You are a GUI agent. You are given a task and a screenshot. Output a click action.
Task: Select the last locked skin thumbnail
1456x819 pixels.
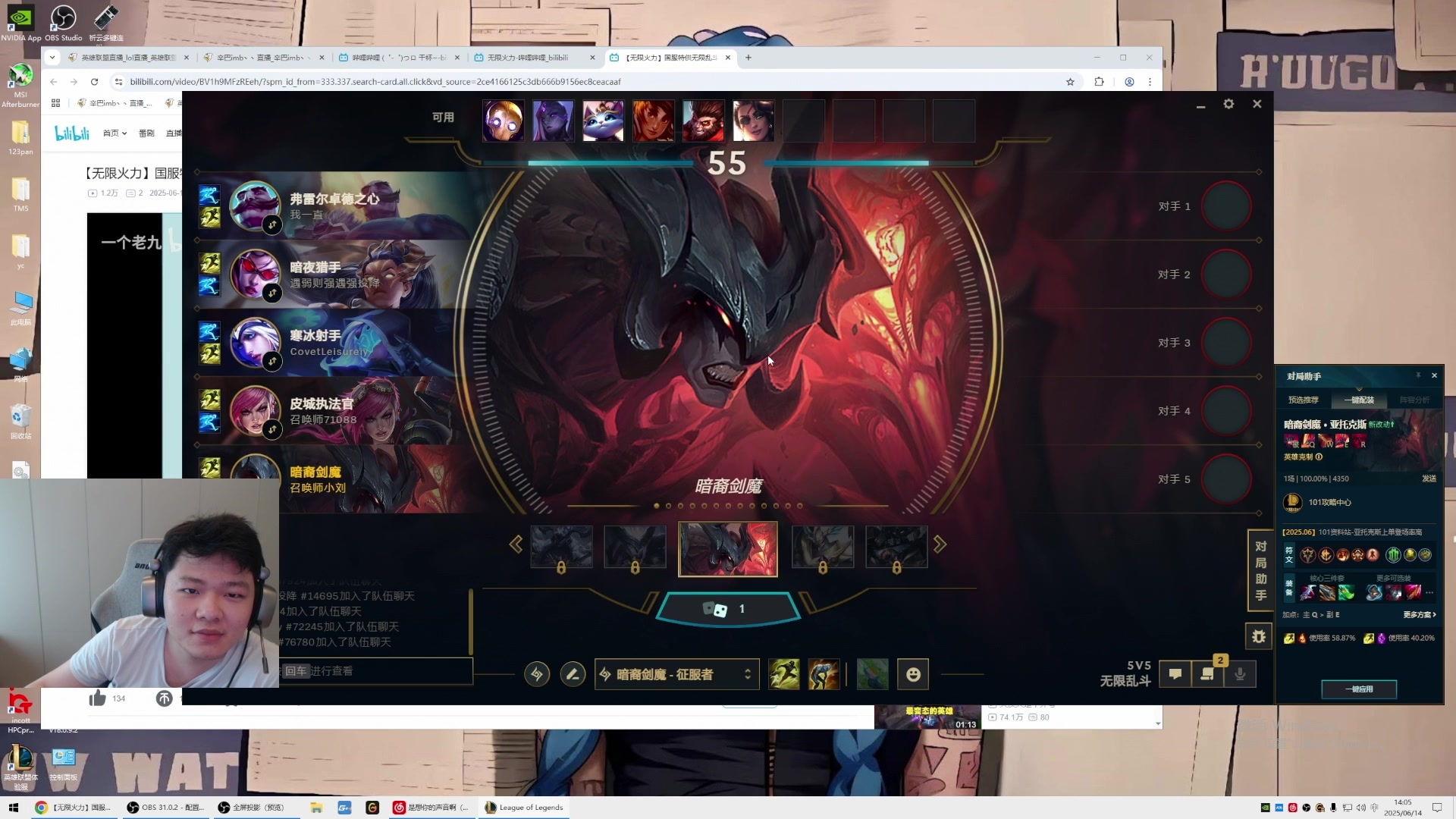[x=896, y=548]
